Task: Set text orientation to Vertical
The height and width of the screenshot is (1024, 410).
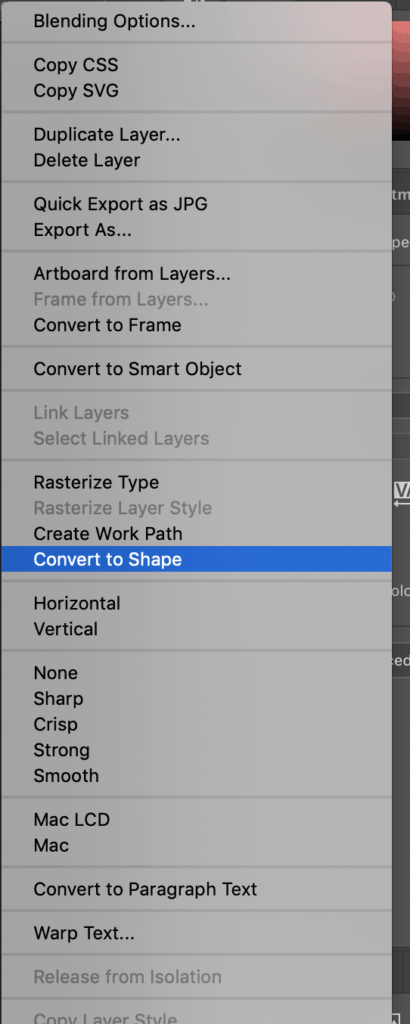Action: (196, 629)
